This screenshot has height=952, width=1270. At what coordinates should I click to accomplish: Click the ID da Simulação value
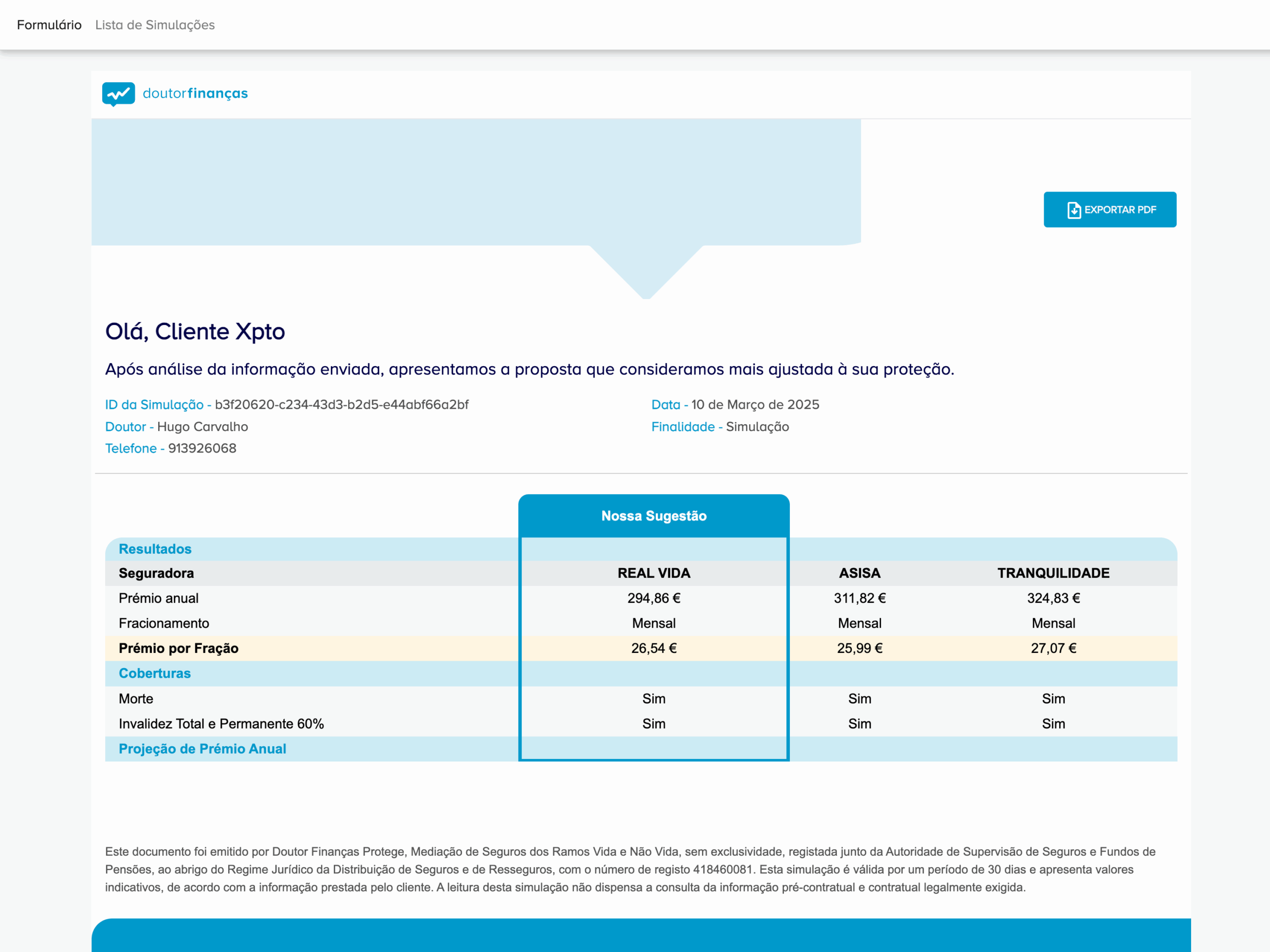(342, 404)
